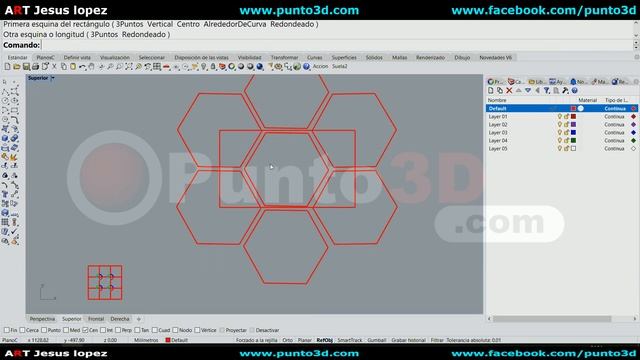The width and height of the screenshot is (640, 360).
Task: Click the layers panel horizontal scrollbar
Action: tap(552, 319)
